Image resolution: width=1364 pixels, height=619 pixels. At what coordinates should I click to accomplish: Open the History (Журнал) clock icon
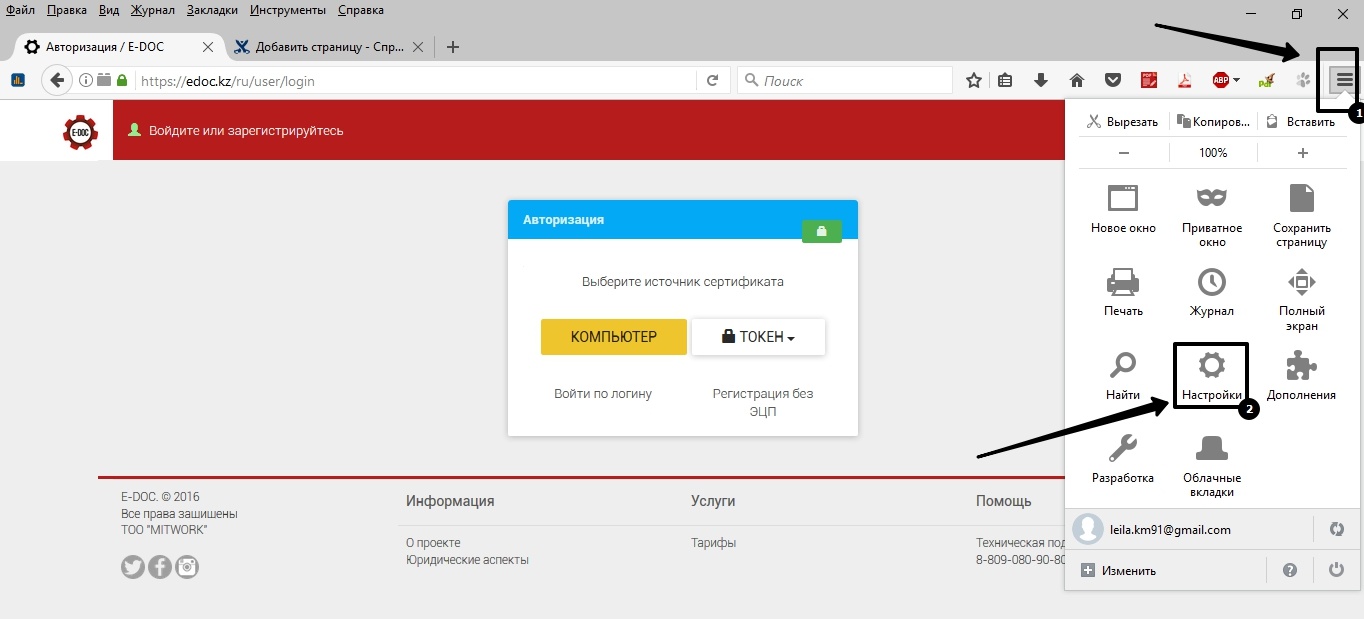1211,284
